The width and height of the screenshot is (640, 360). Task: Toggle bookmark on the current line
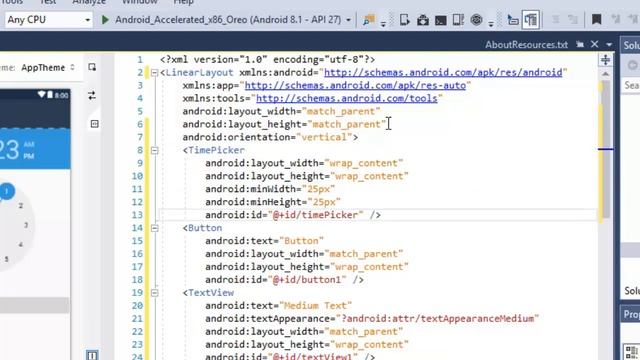tap(596, 19)
